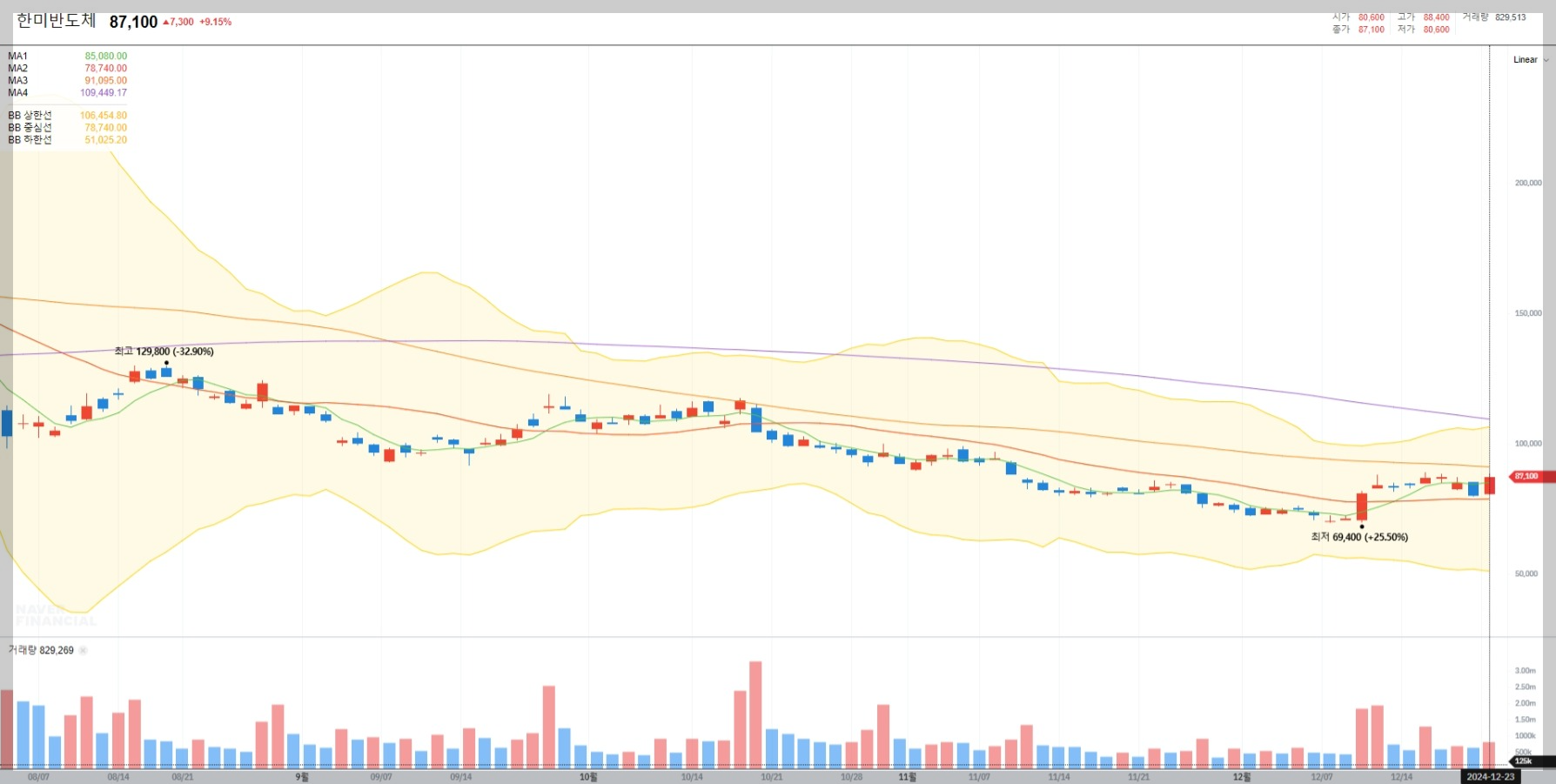Click the 2024-12-23 date tag on time axis
The image size is (1556, 784).
coord(1490,776)
